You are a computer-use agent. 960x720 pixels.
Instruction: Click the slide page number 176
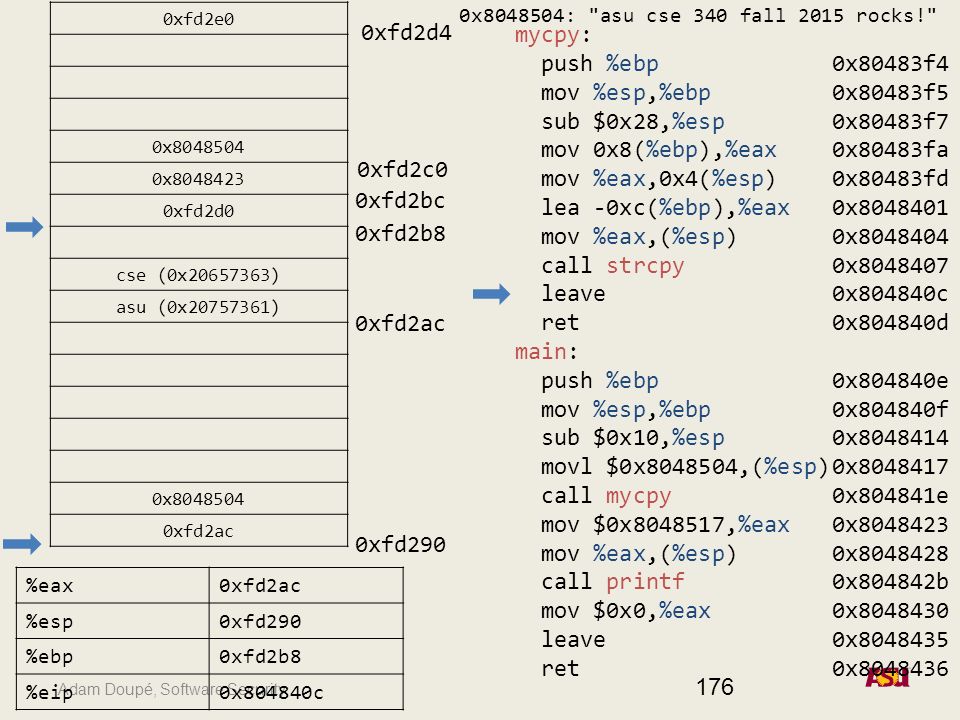pyautogui.click(x=714, y=687)
